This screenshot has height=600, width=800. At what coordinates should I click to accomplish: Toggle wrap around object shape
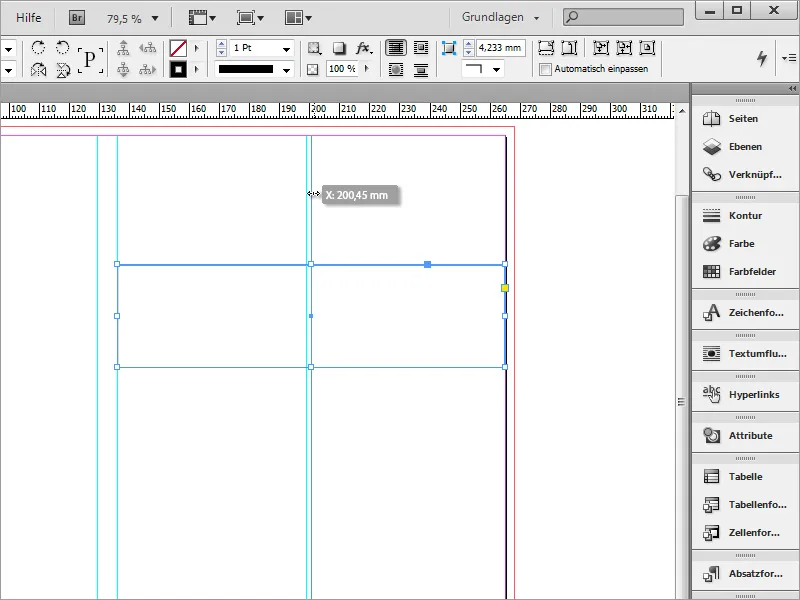(396, 69)
